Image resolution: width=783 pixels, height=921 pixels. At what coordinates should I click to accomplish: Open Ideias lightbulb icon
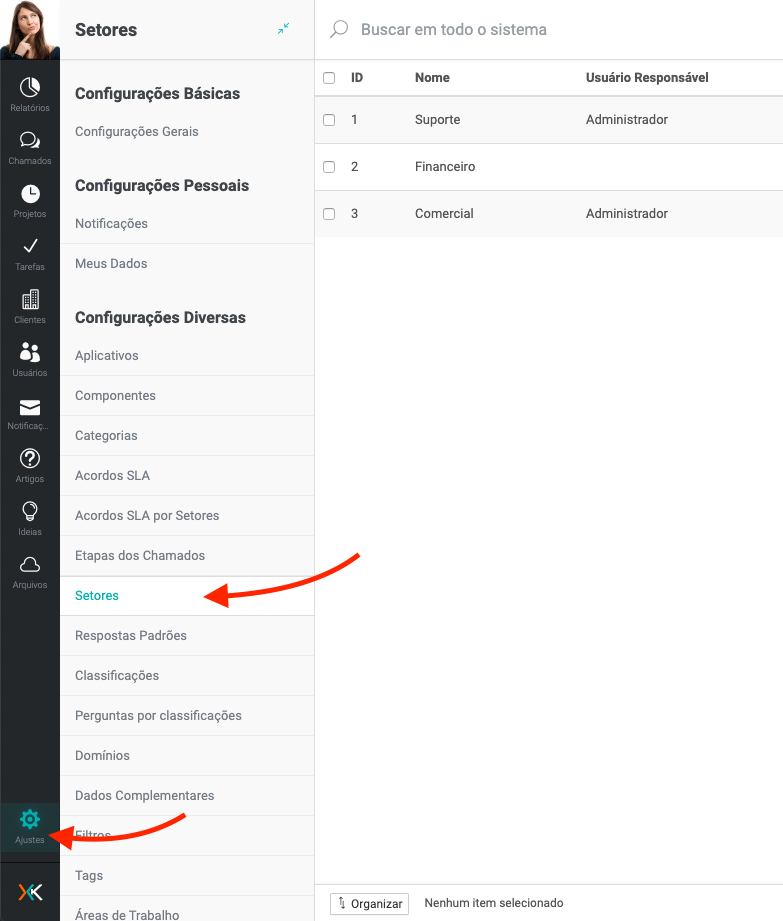pyautogui.click(x=30, y=511)
